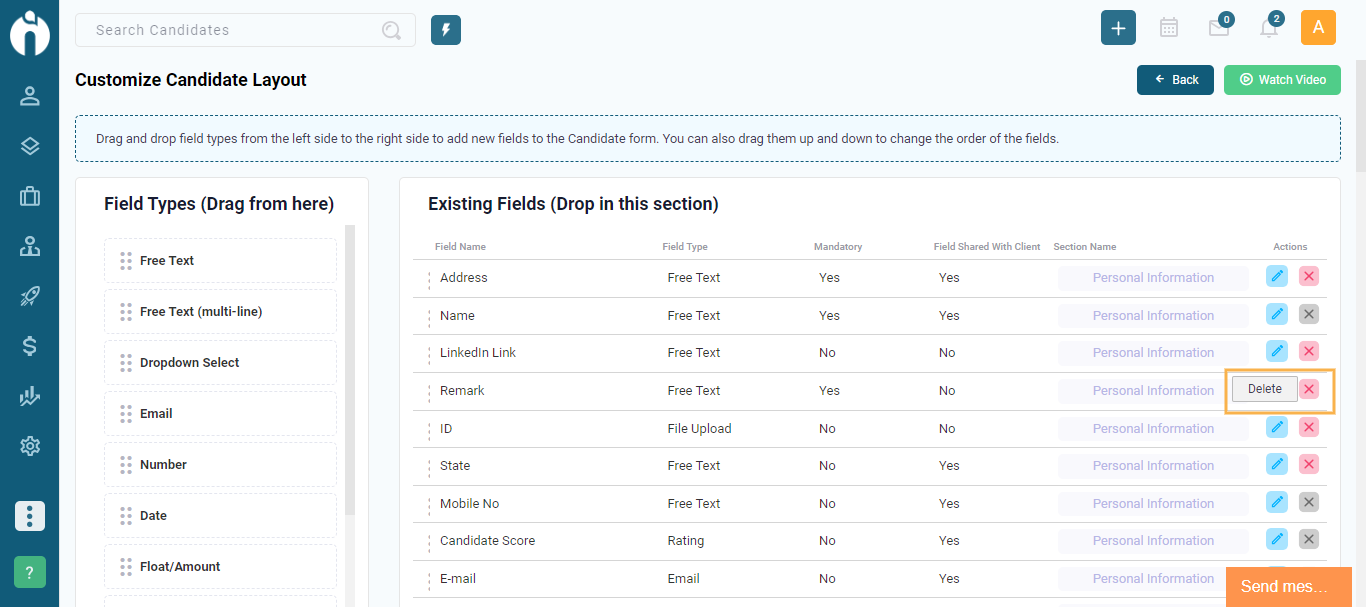Viewport: 1366px width, 607px height.
Task: Click the lightning bolt quick action button
Action: pos(446,30)
